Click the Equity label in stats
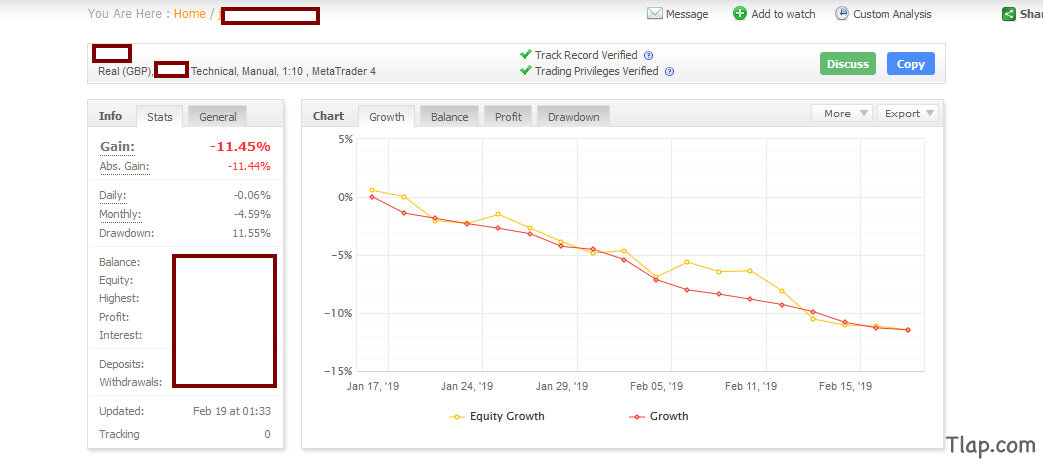The width and height of the screenshot is (1043, 467). (x=116, y=281)
